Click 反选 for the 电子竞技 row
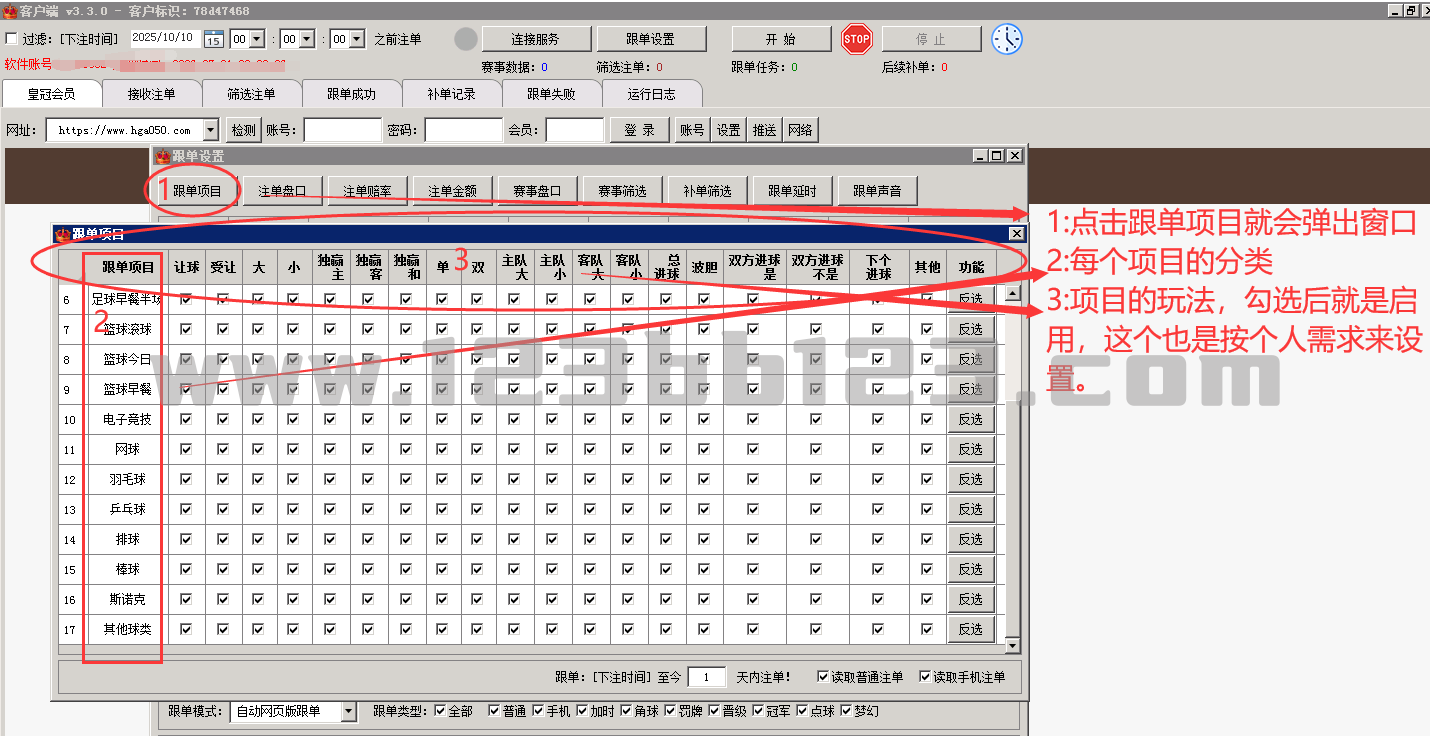This screenshot has height=736, width=1430. tap(970, 419)
